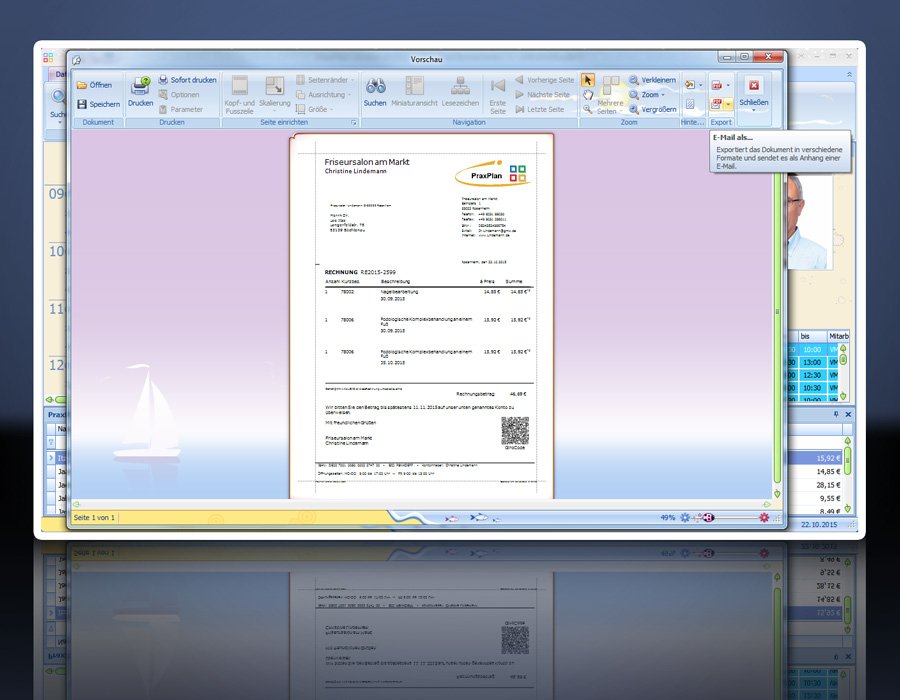This screenshot has height=700, width=900.
Task: Select the mouse pointer tool
Action: pyautogui.click(x=588, y=80)
